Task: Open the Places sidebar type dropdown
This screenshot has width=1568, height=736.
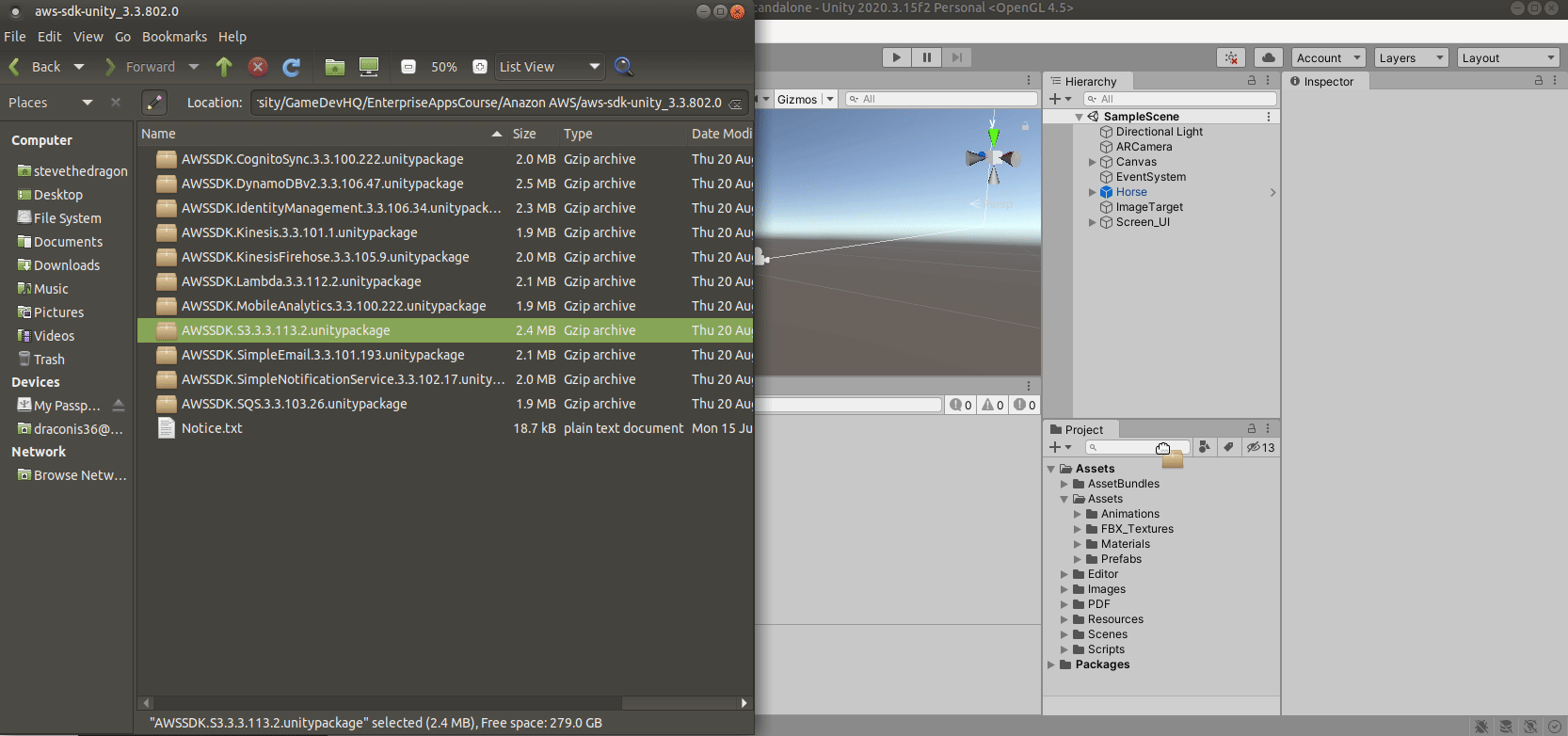Action: [88, 103]
